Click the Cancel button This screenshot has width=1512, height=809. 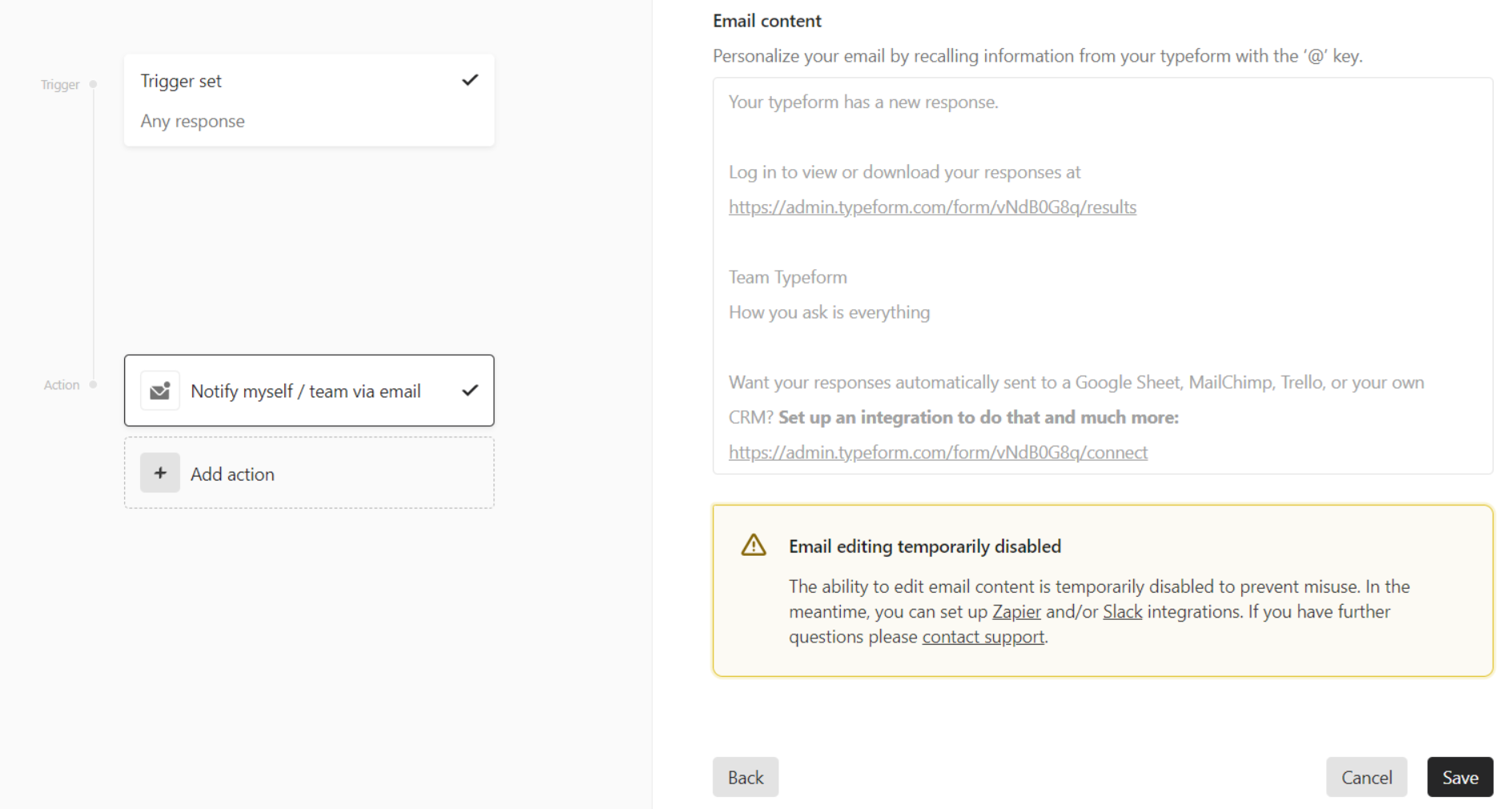(x=1366, y=777)
